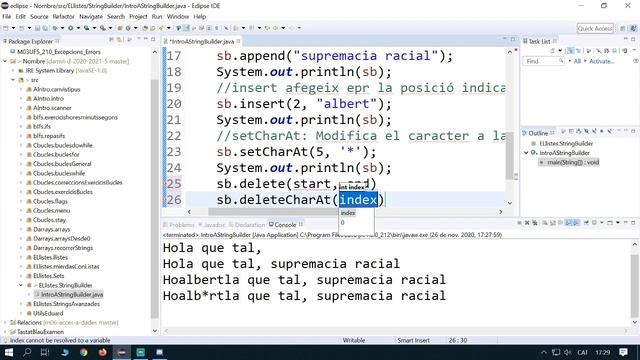Image resolution: width=640 pixels, height=360 pixels.
Task: Minimize the Package Explorer view
Action: pyautogui.click(x=145, y=39)
